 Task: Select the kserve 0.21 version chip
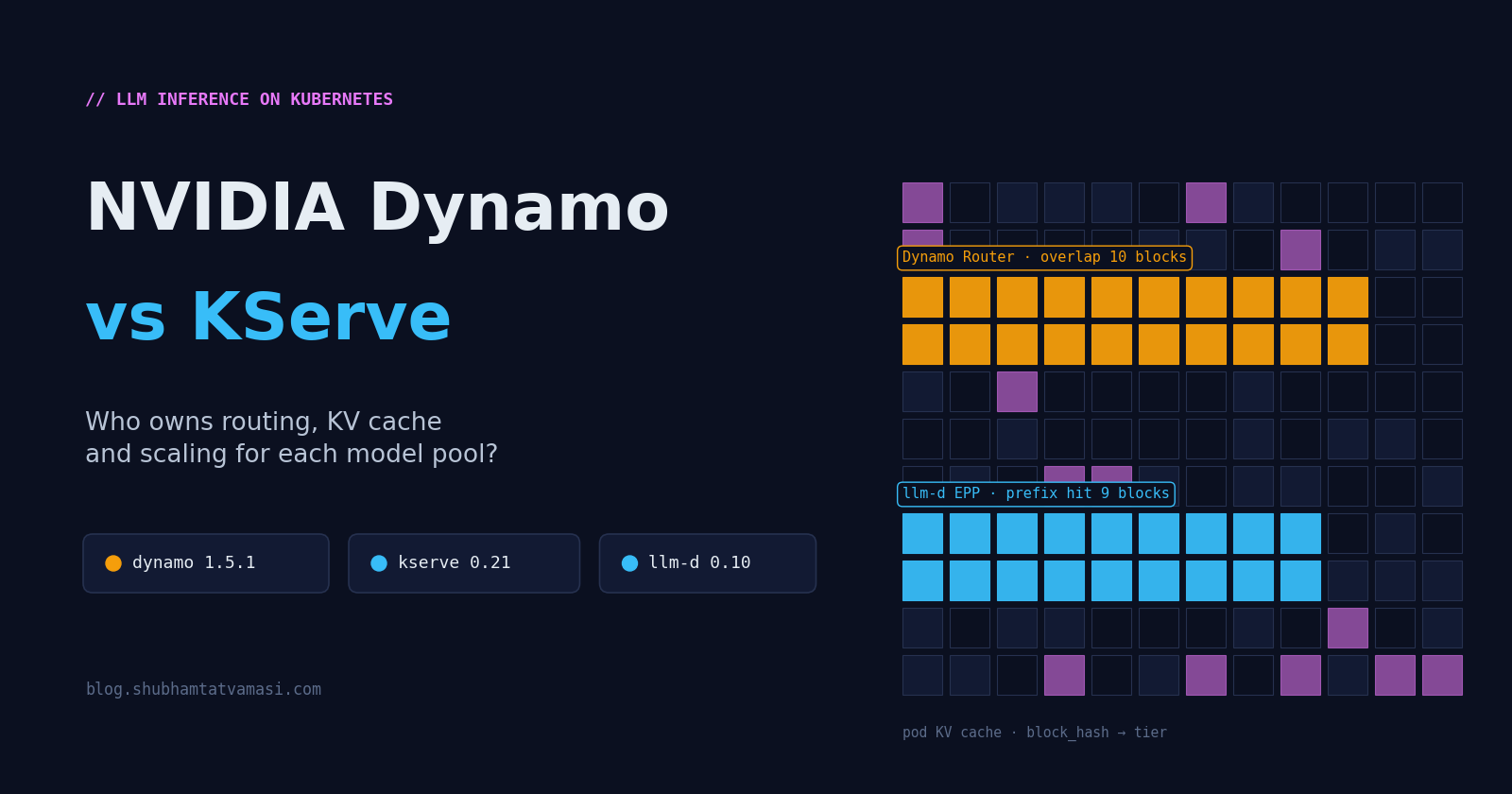(464, 563)
